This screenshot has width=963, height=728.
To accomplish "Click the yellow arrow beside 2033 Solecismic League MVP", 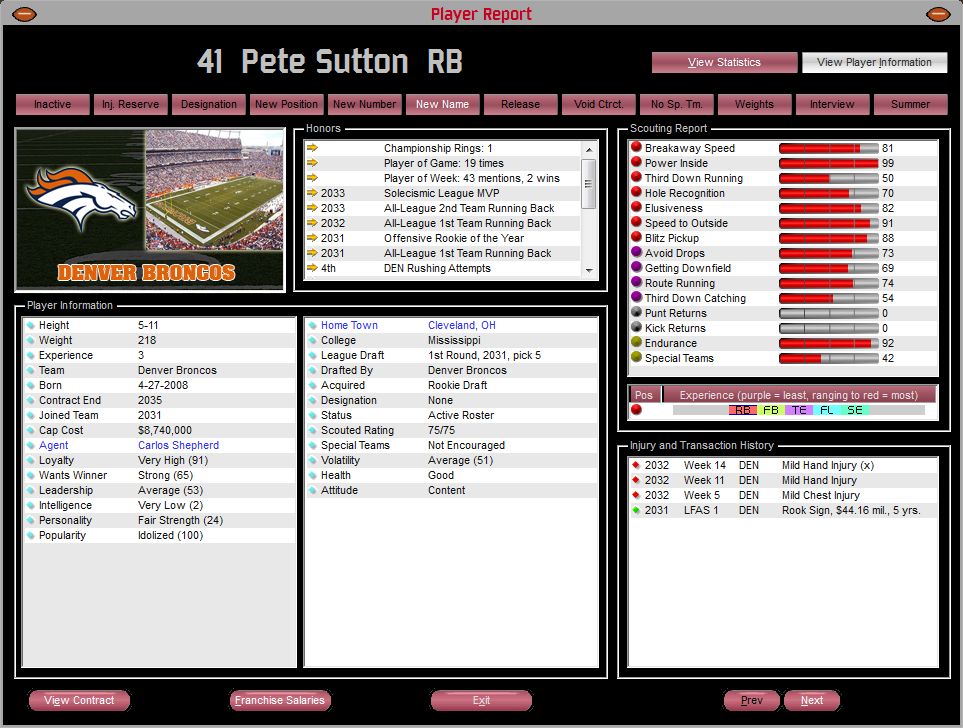I will click(312, 193).
